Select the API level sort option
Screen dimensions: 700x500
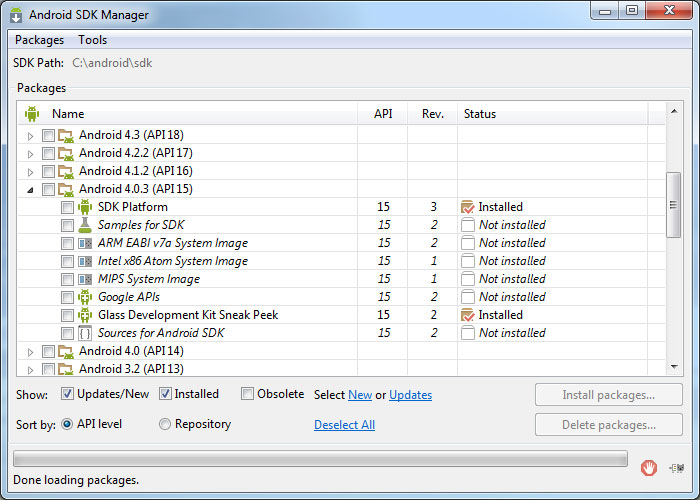point(67,424)
